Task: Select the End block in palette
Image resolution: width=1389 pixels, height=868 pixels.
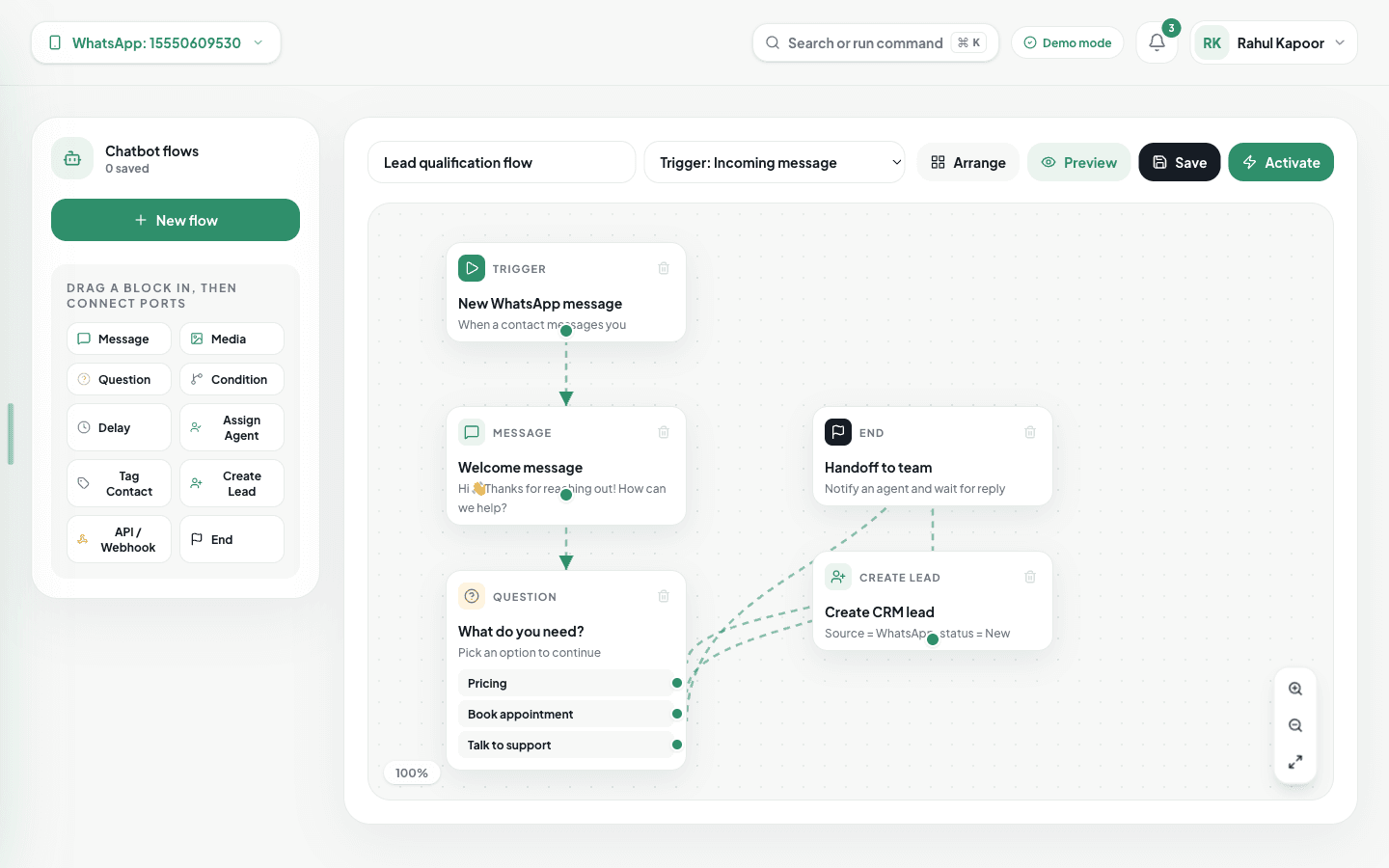Action: pyautogui.click(x=231, y=539)
